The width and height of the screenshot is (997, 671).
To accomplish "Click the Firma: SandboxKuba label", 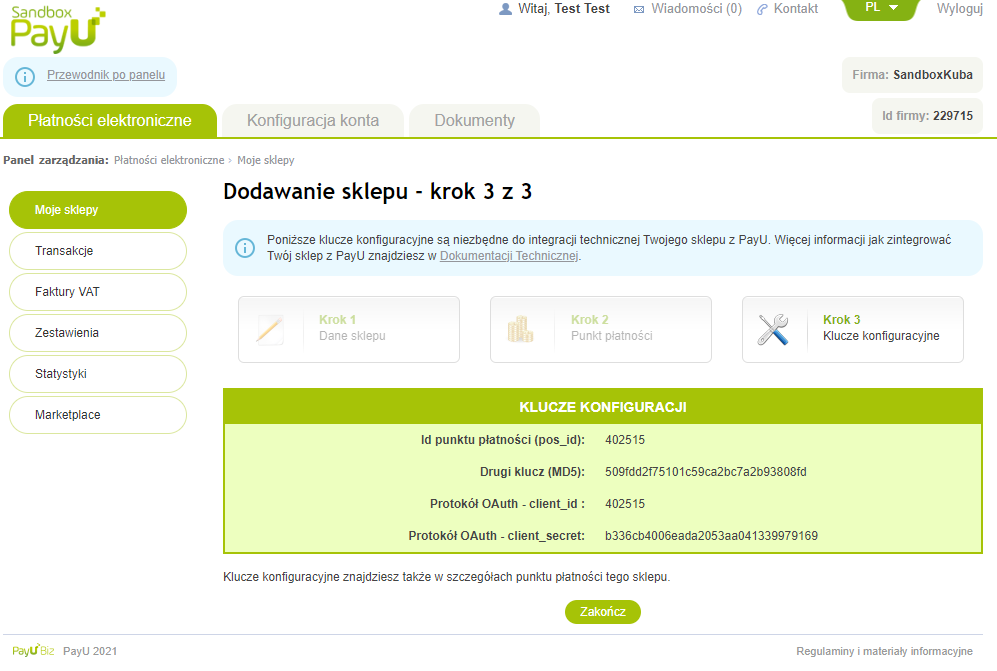I will [912, 75].
